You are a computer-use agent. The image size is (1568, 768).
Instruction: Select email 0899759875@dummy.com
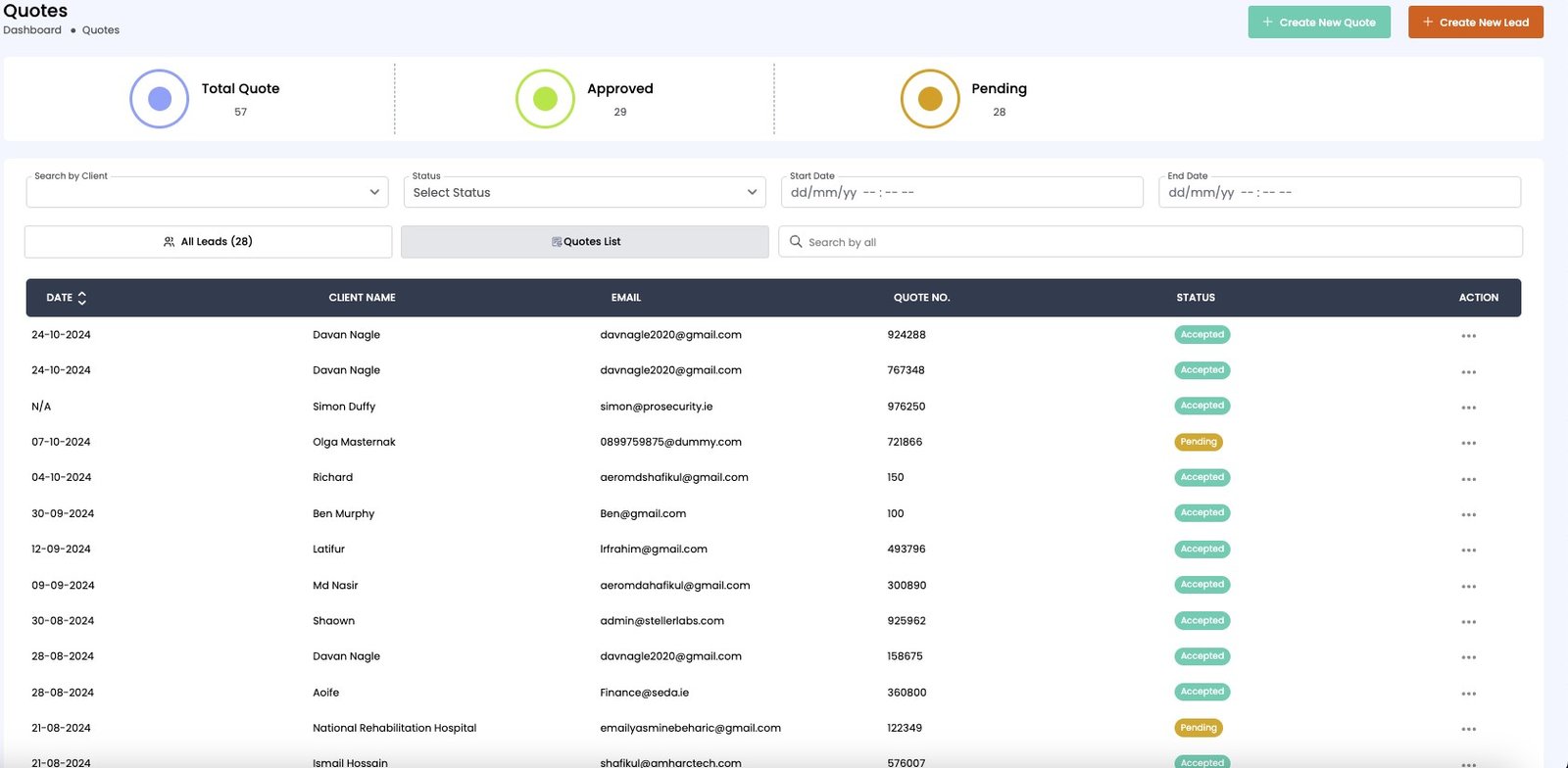pyautogui.click(x=671, y=442)
